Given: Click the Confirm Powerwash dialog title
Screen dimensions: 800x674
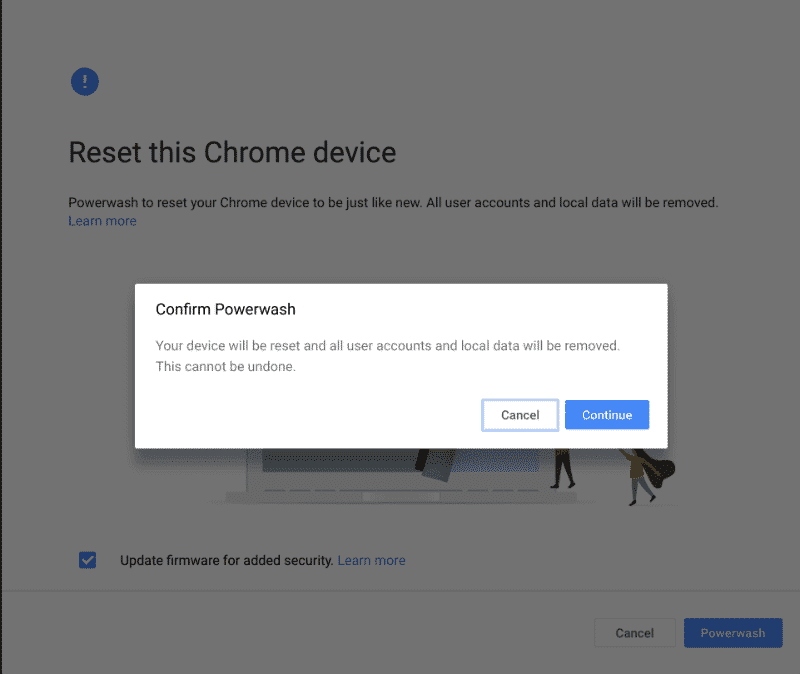Looking at the screenshot, I should (x=225, y=309).
